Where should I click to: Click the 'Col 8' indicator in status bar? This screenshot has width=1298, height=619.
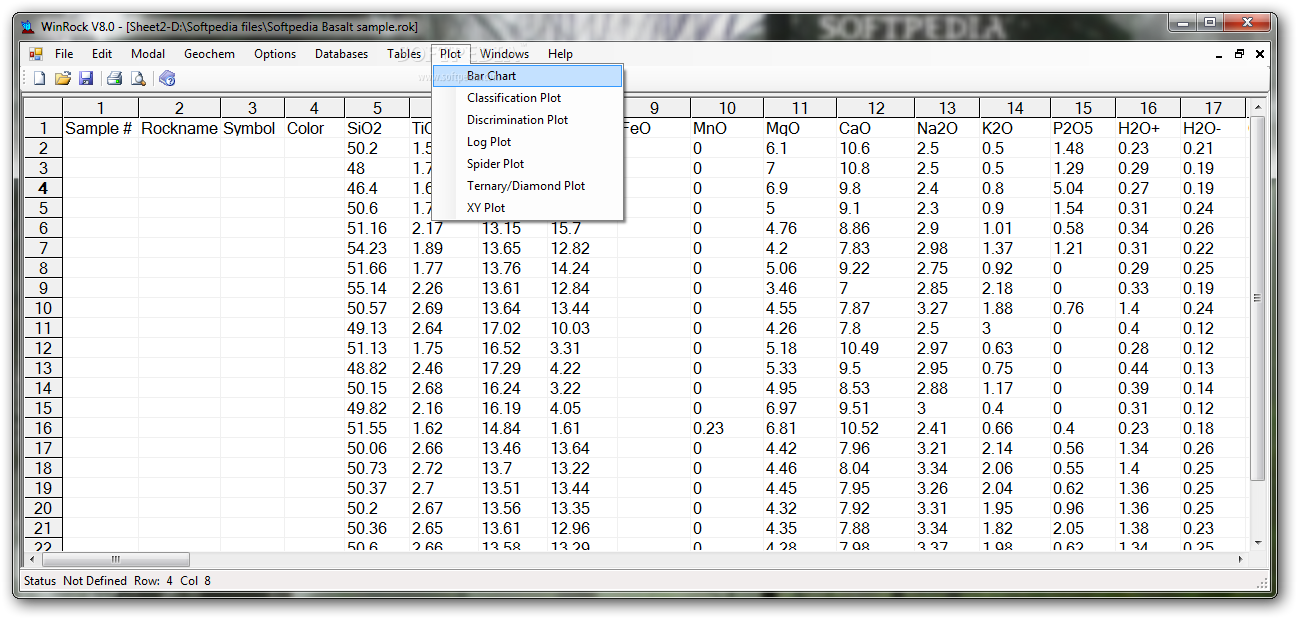coord(196,581)
